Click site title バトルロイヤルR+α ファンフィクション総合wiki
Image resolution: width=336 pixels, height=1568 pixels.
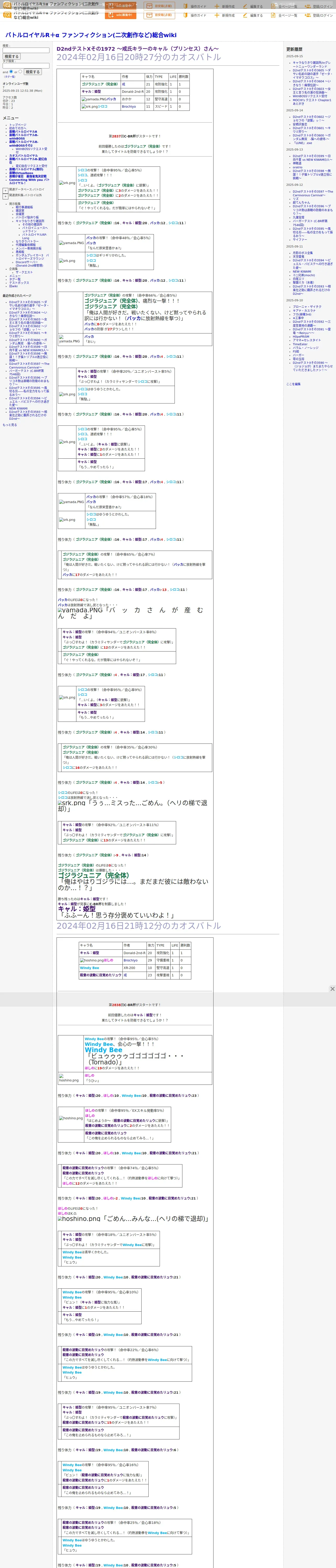coord(91,35)
